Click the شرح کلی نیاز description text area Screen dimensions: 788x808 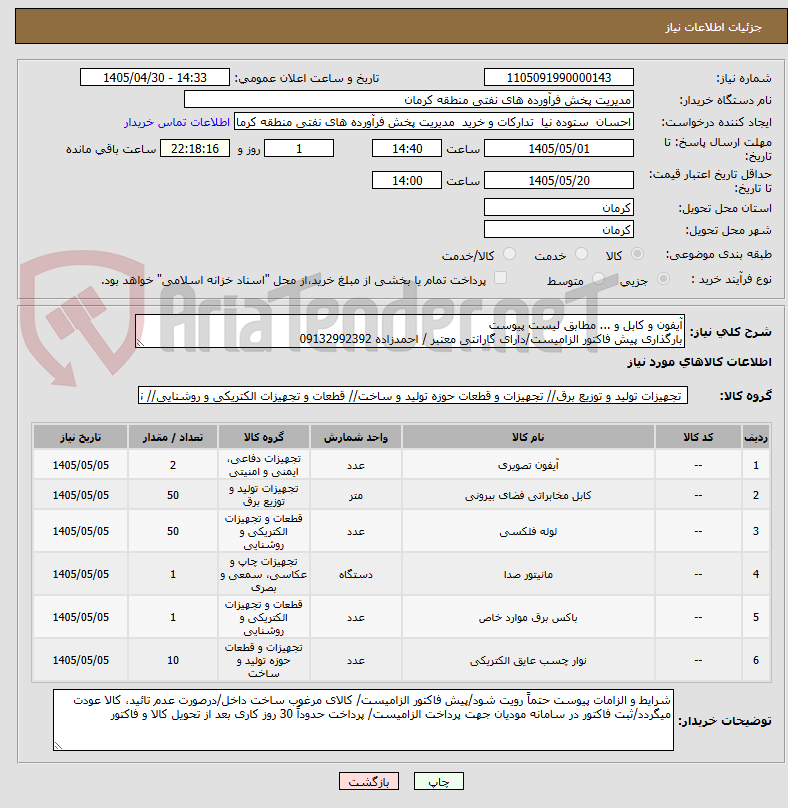(410, 331)
